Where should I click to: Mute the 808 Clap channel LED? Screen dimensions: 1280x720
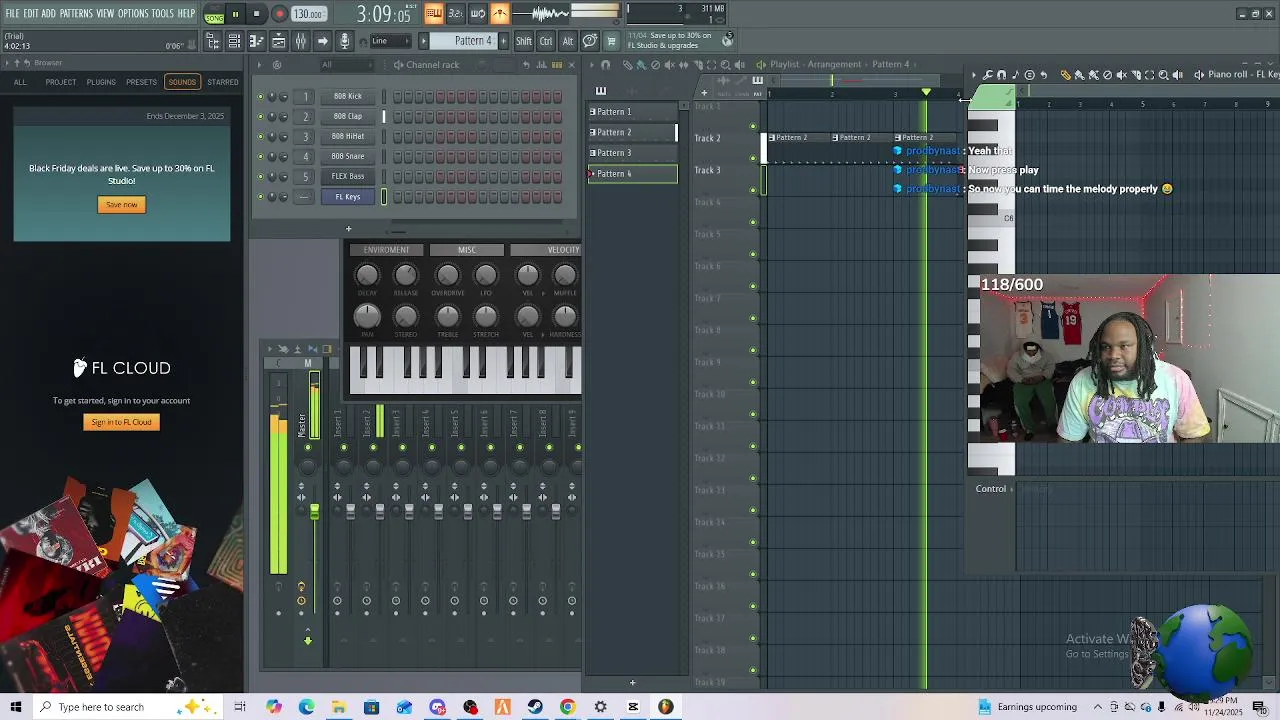point(261,117)
